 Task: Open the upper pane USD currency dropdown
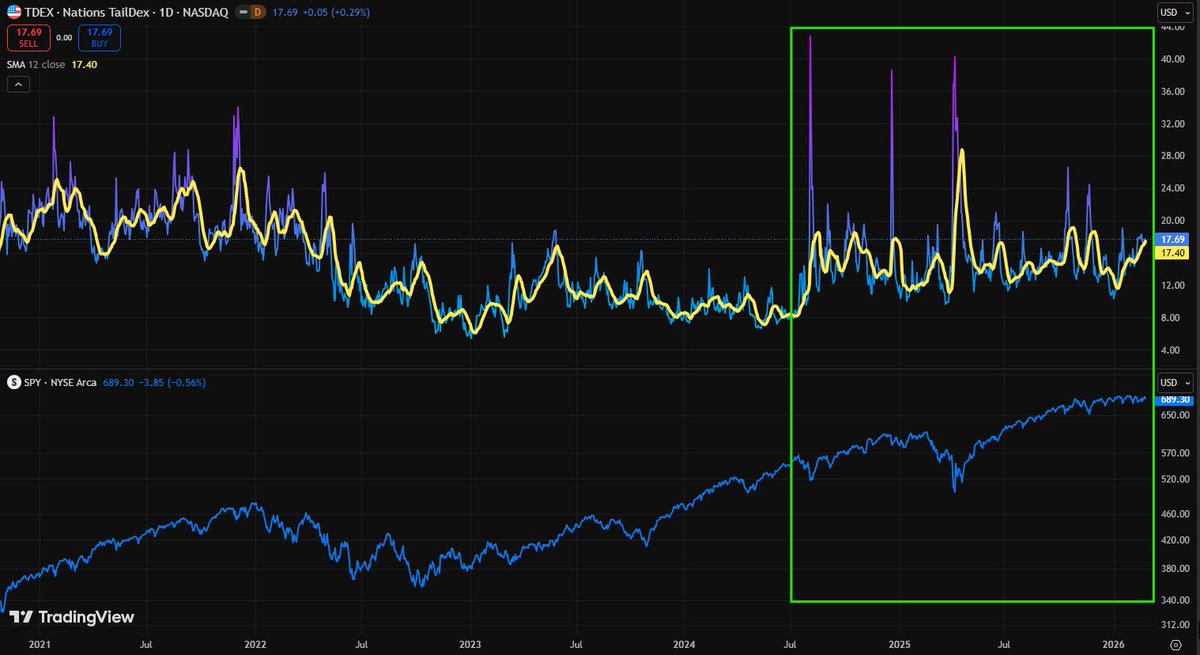[1174, 12]
